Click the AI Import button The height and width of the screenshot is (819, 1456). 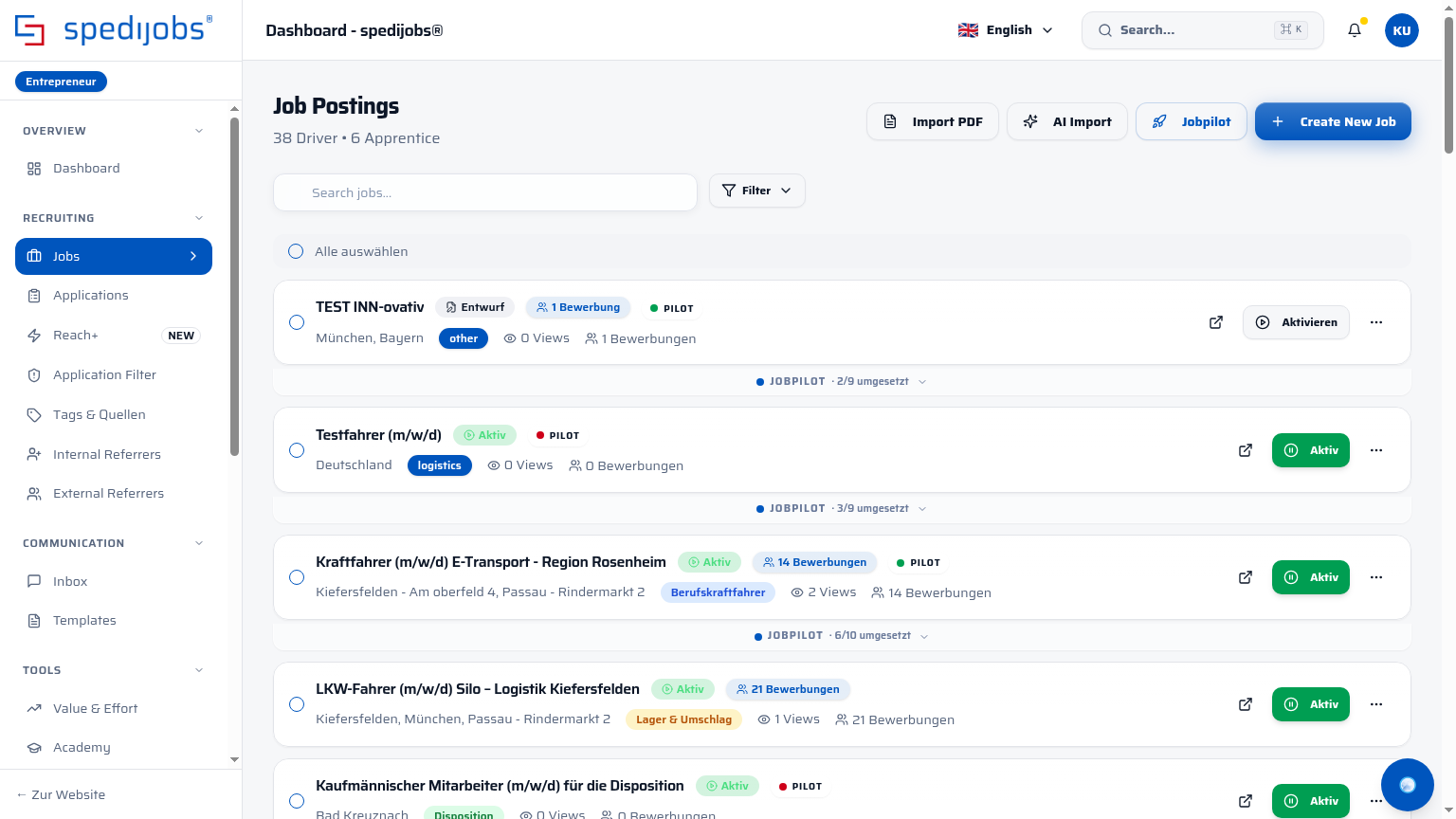click(1067, 121)
